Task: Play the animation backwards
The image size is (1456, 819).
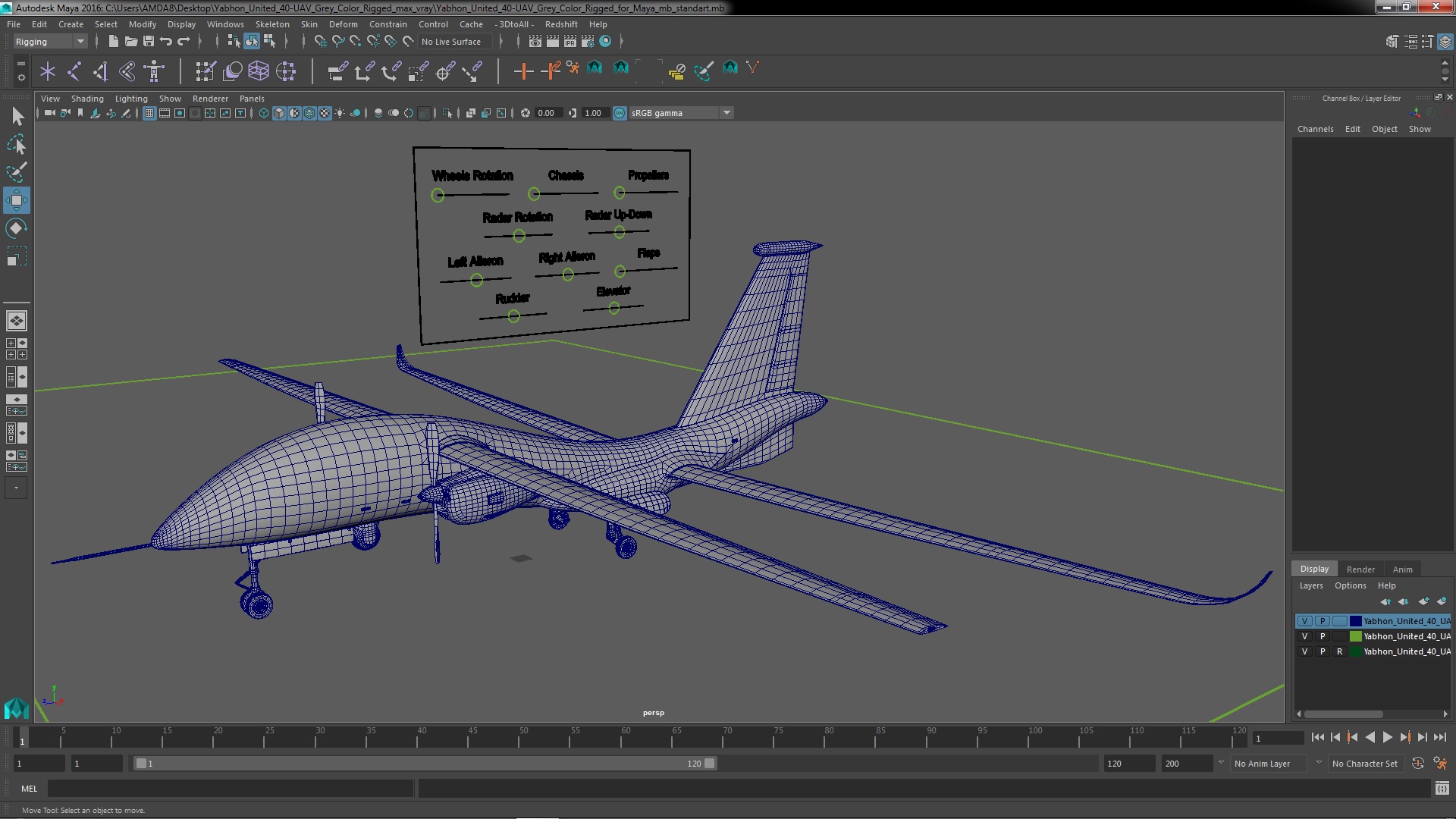Action: (1370, 737)
